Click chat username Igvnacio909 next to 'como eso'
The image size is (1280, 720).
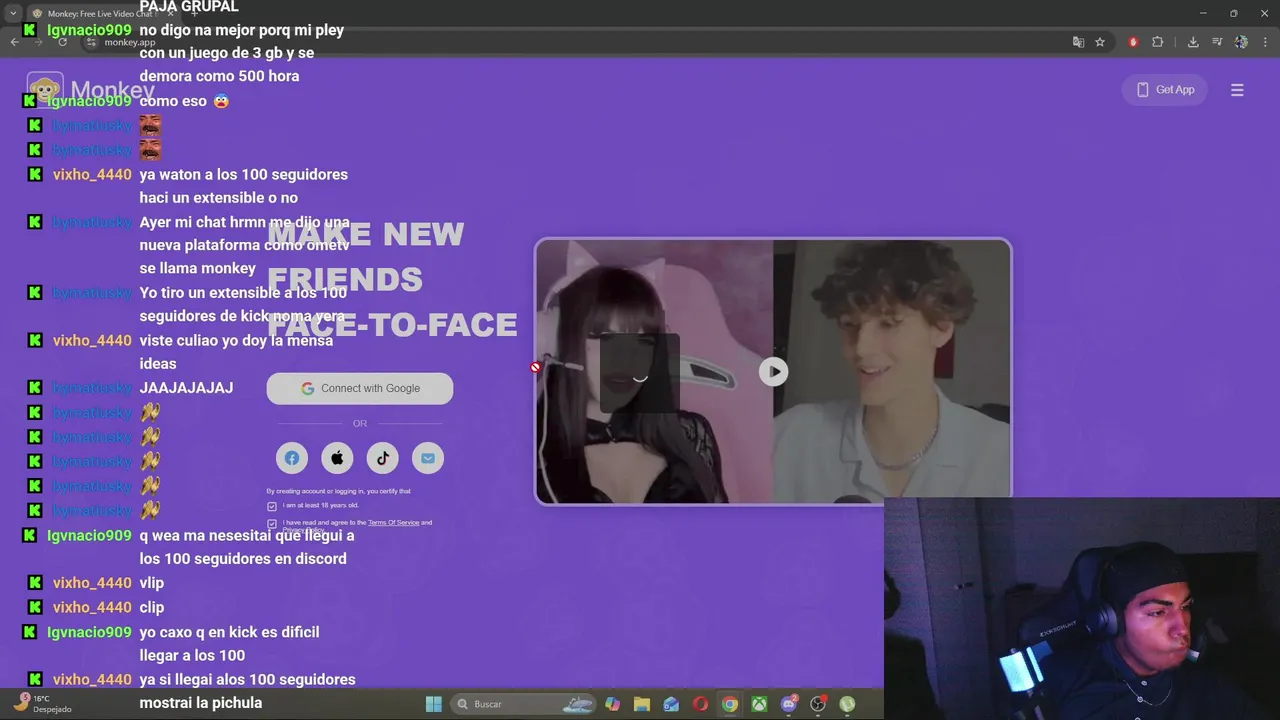pos(89,101)
